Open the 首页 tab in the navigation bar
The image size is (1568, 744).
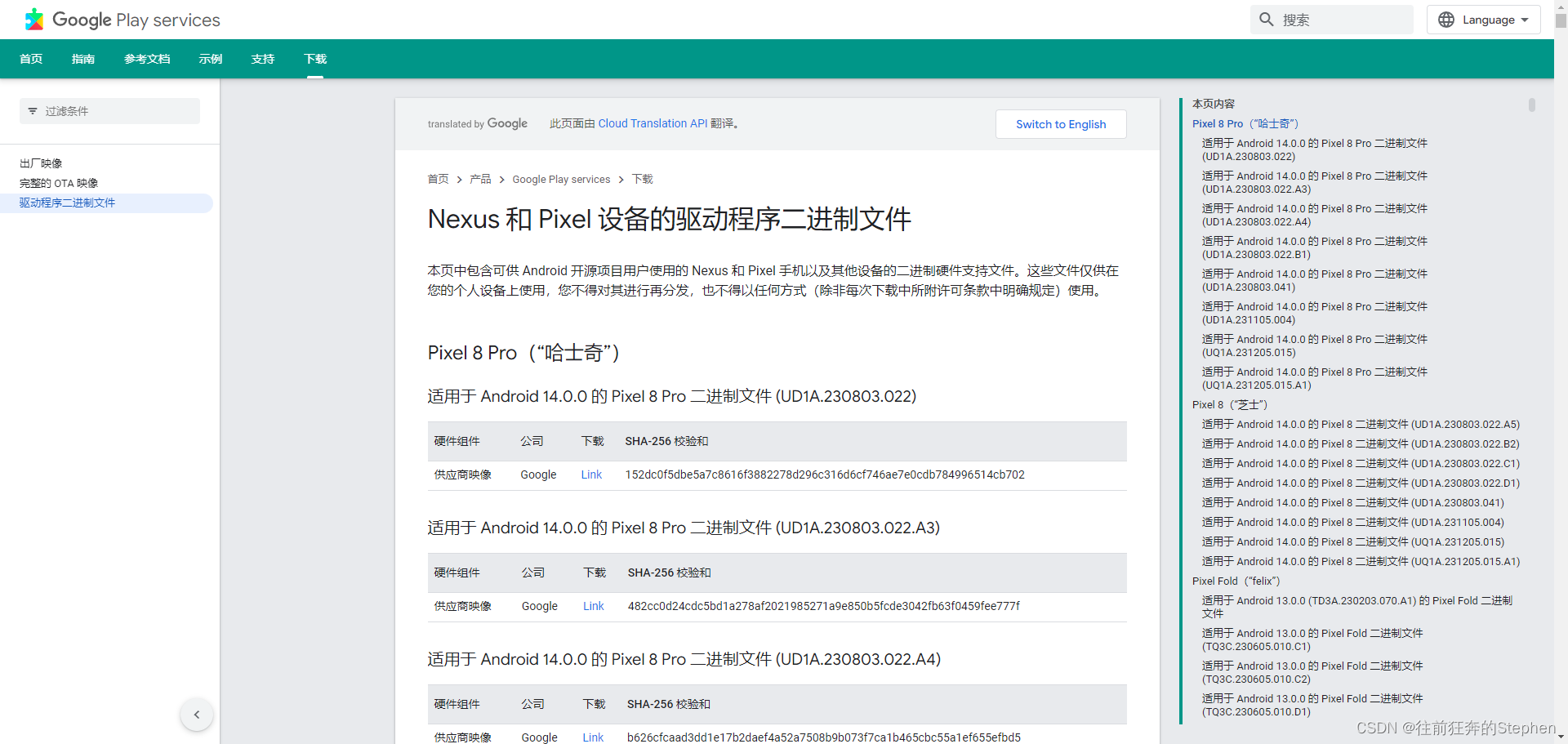click(x=31, y=59)
